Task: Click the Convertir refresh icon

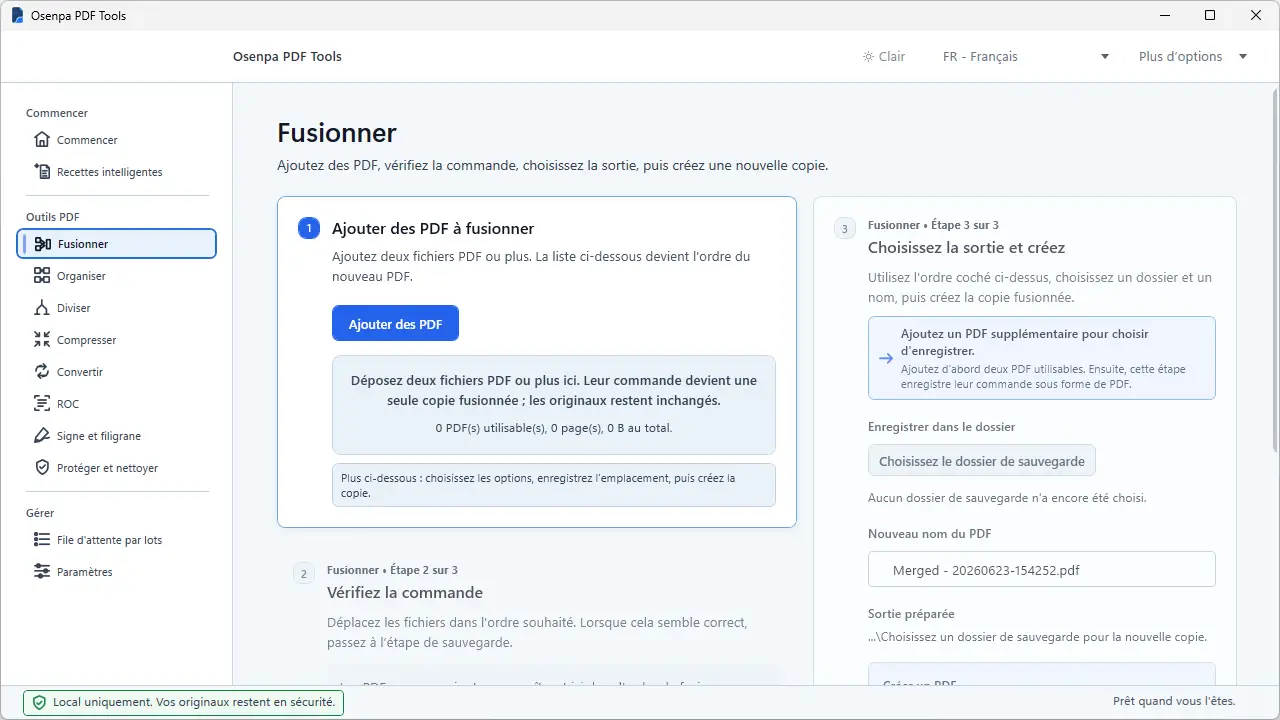Action: pyautogui.click(x=42, y=372)
